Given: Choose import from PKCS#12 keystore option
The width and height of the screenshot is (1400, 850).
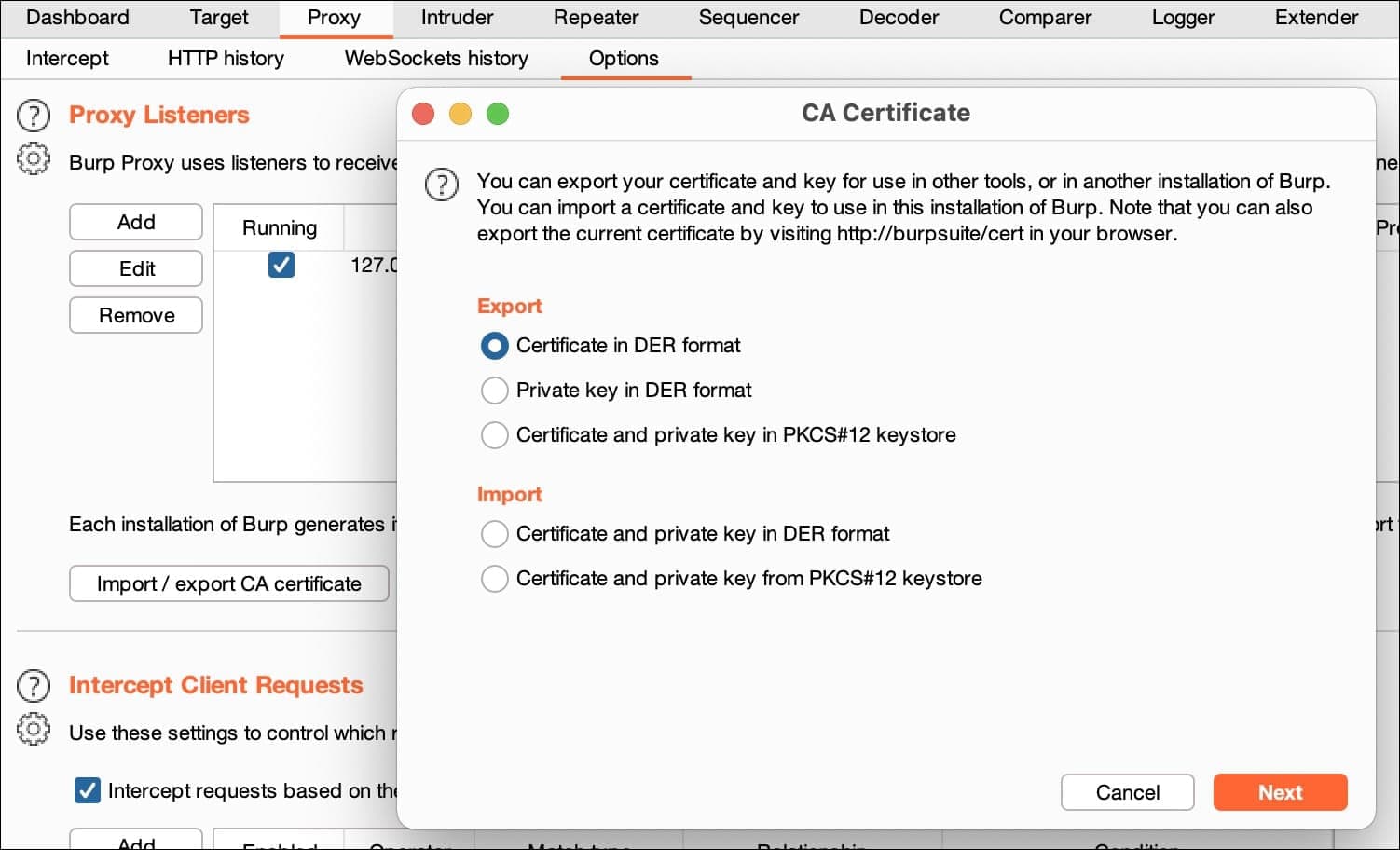Looking at the screenshot, I should point(494,579).
